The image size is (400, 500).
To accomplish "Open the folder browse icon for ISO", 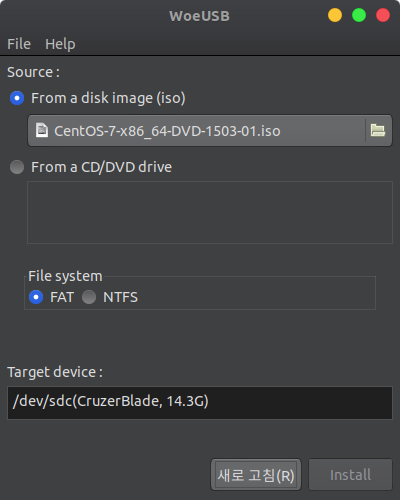I will 378,130.
